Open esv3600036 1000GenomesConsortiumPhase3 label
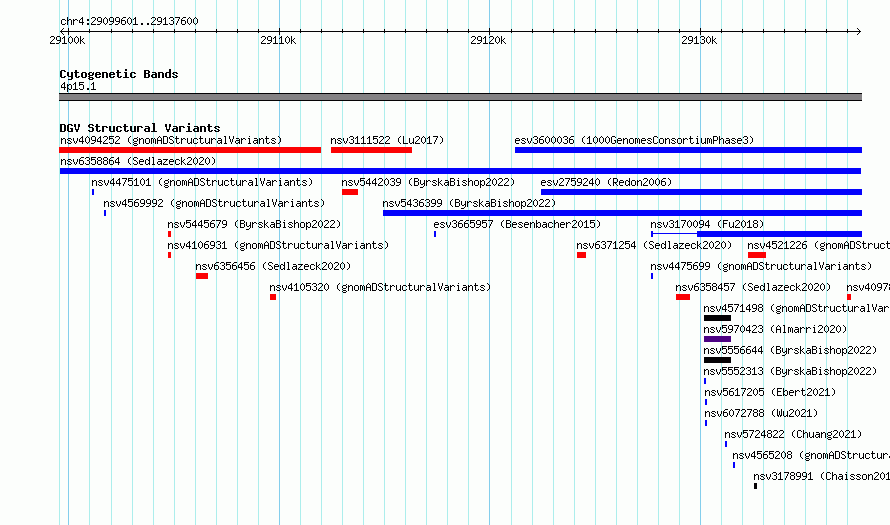890x525 pixels. coord(634,140)
